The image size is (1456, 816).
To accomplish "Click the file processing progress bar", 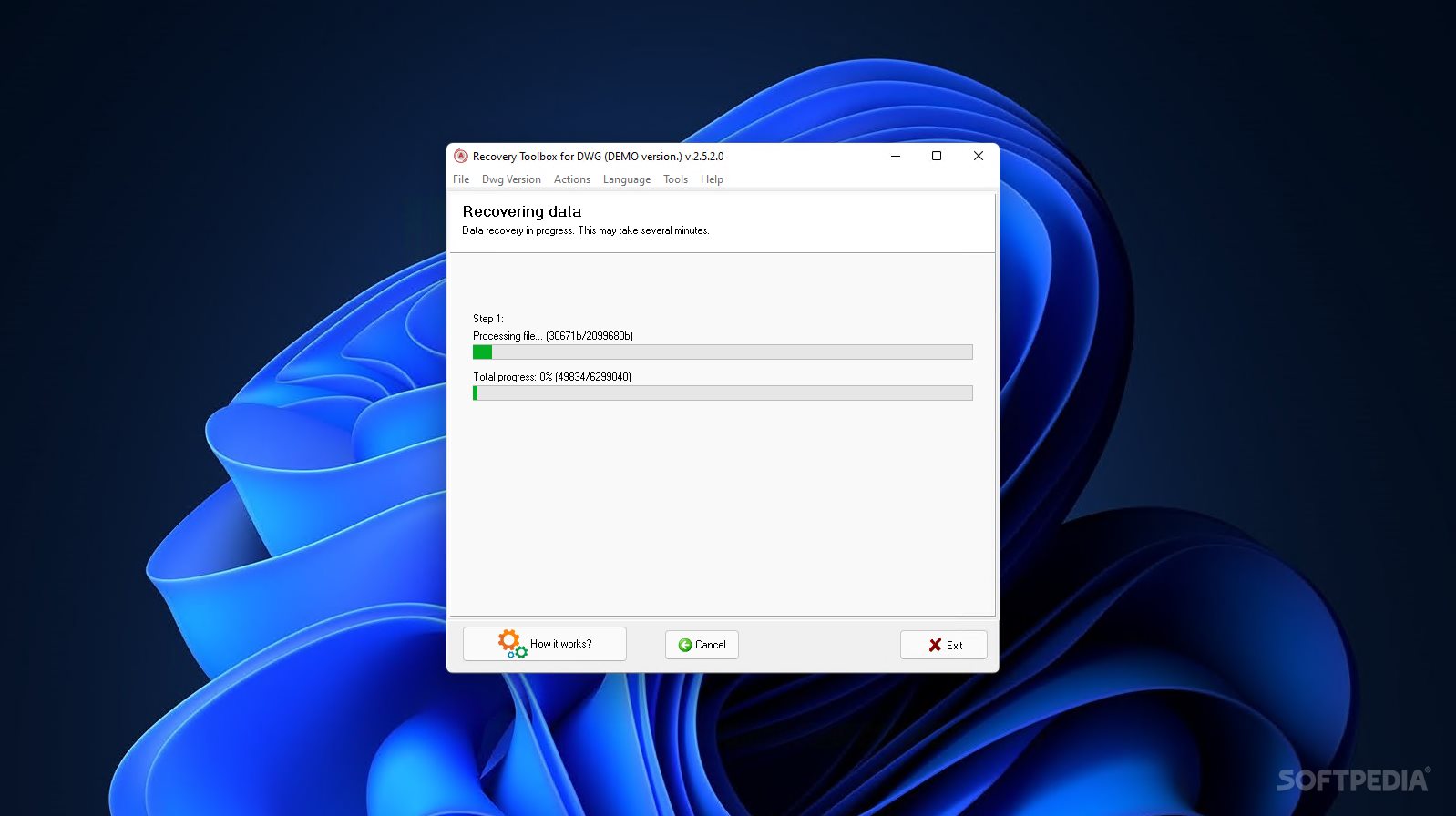I will 723,352.
